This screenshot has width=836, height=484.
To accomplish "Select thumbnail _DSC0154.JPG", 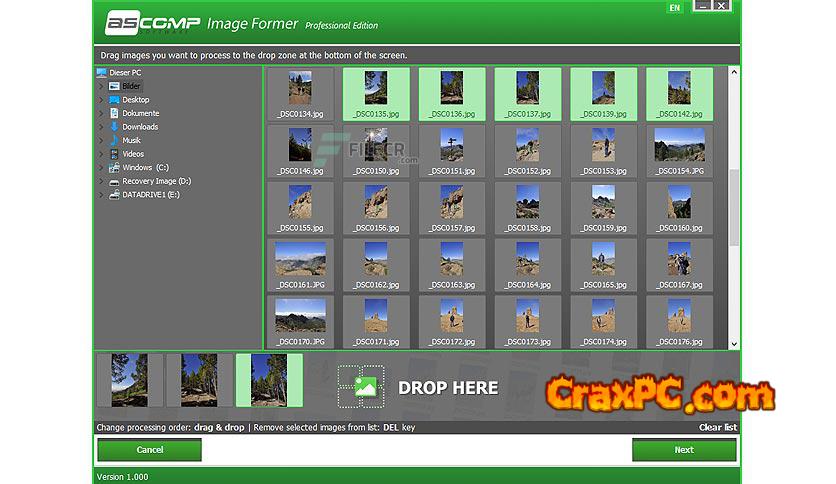I will (x=679, y=151).
